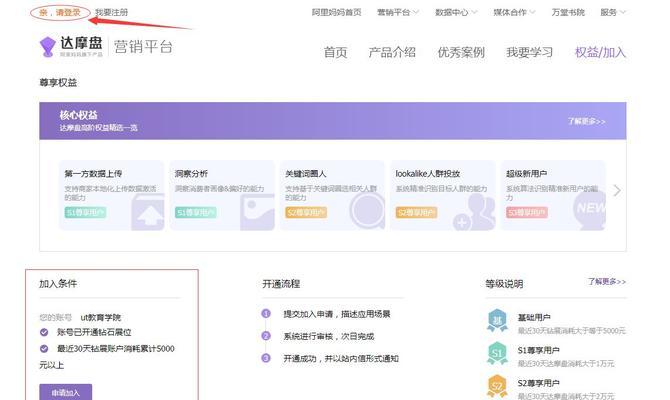
Task: Open the 万堂书院 link
Action: click(568, 12)
